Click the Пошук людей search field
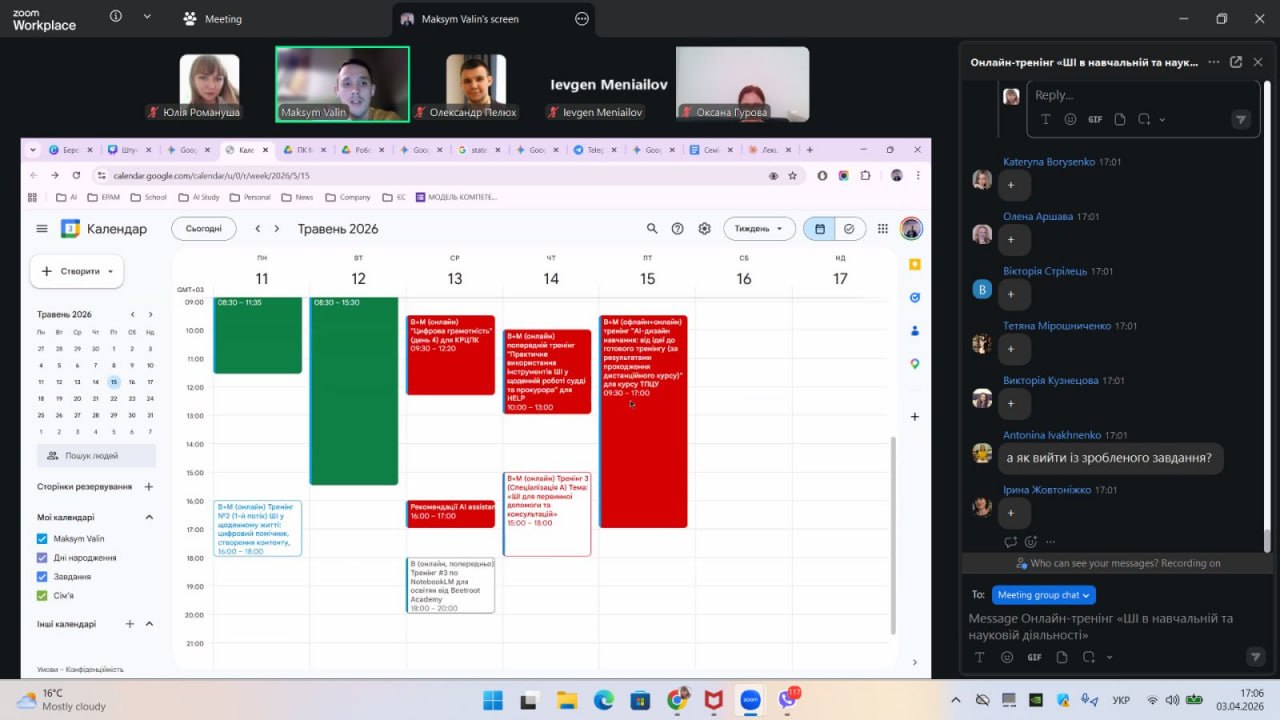The height and width of the screenshot is (720, 1280). pos(96,456)
